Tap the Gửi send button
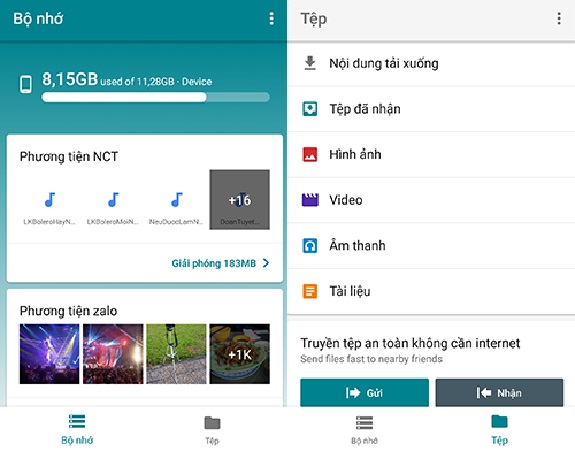 point(365,393)
